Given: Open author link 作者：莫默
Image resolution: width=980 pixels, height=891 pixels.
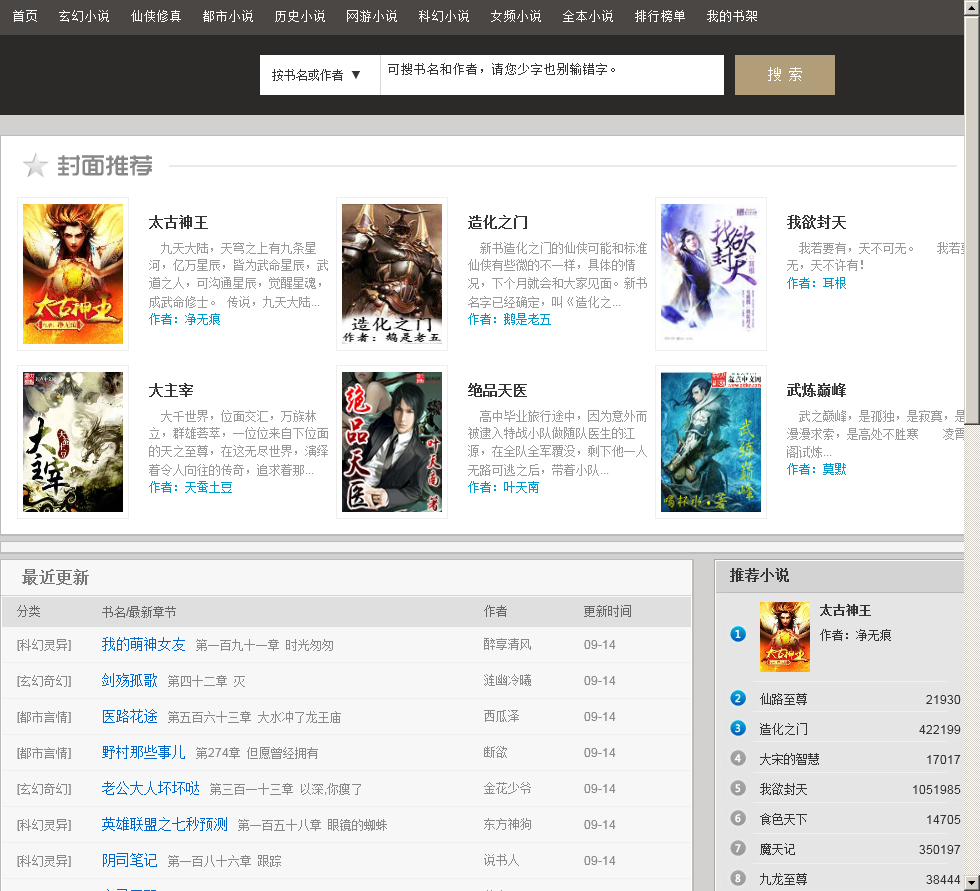Looking at the screenshot, I should (816, 469).
